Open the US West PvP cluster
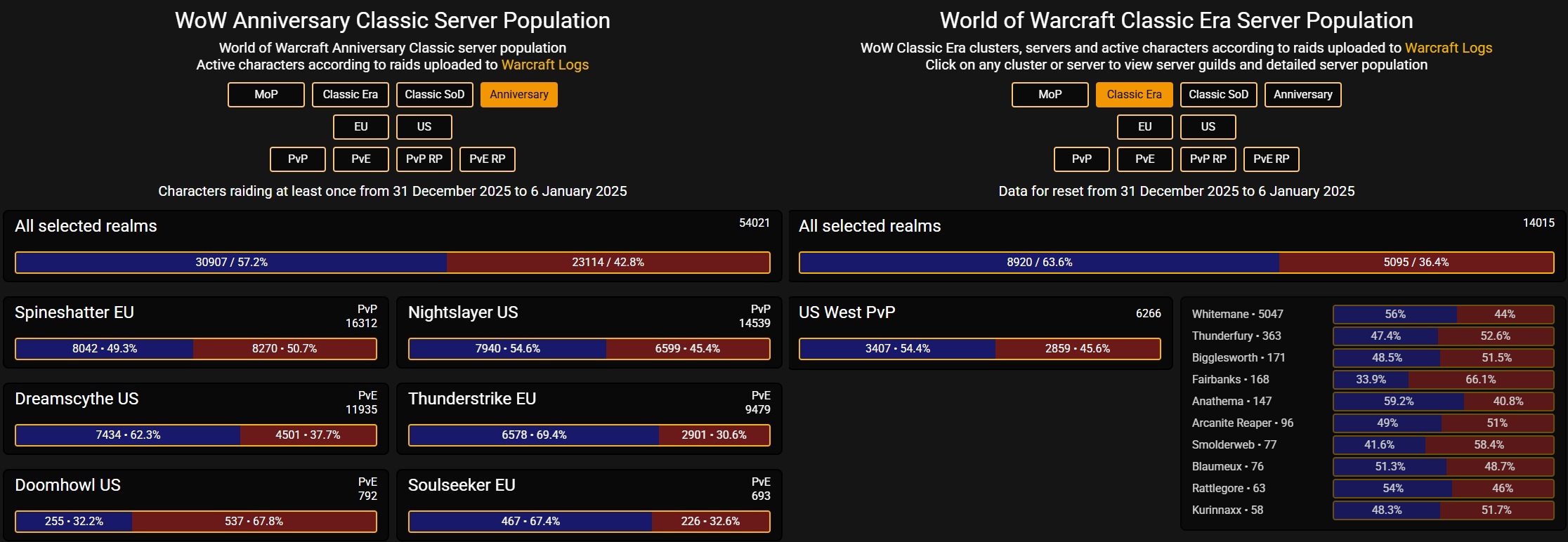 pos(980,333)
